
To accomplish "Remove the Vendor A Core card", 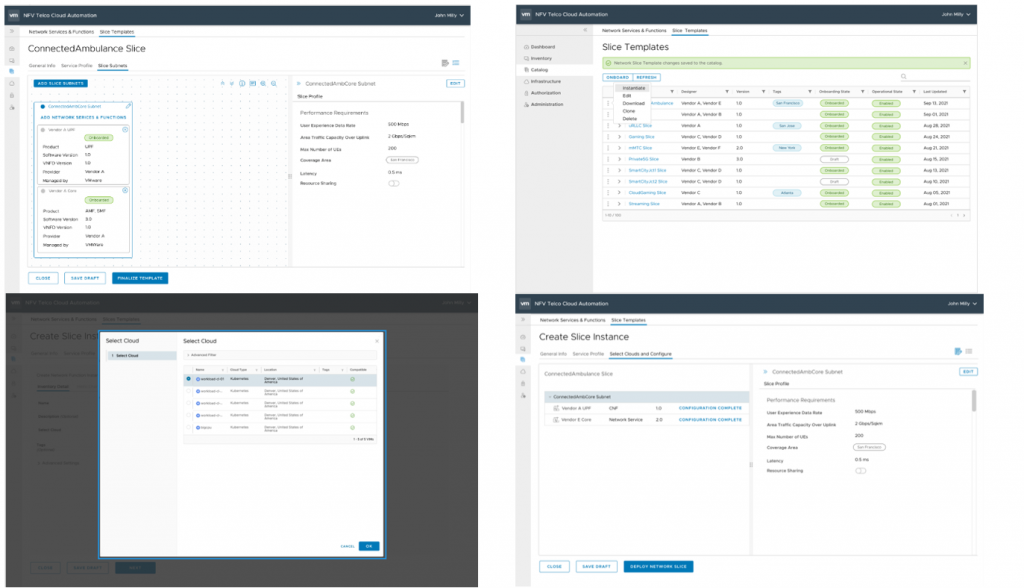I will (x=125, y=190).
